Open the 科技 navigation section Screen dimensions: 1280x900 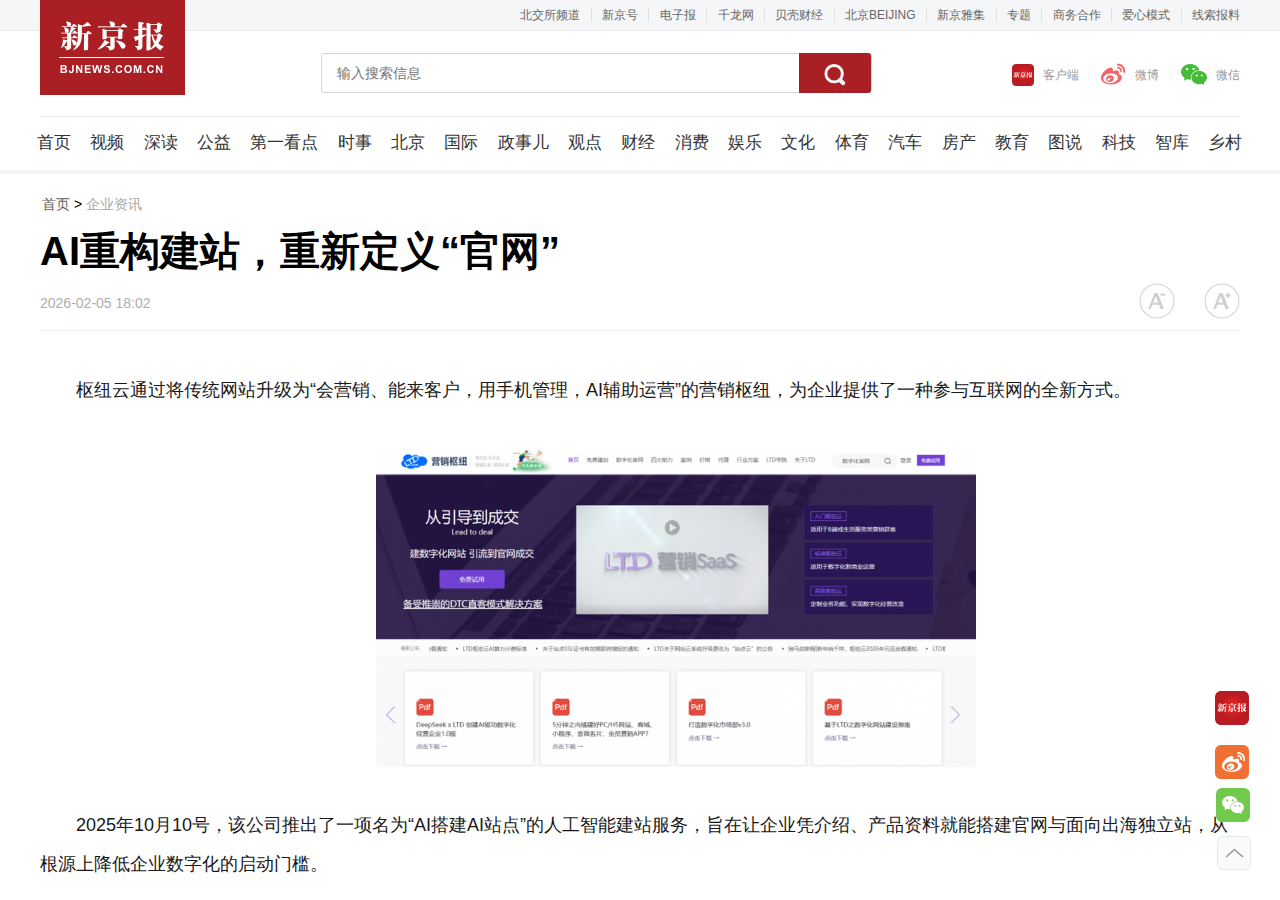tap(1119, 143)
